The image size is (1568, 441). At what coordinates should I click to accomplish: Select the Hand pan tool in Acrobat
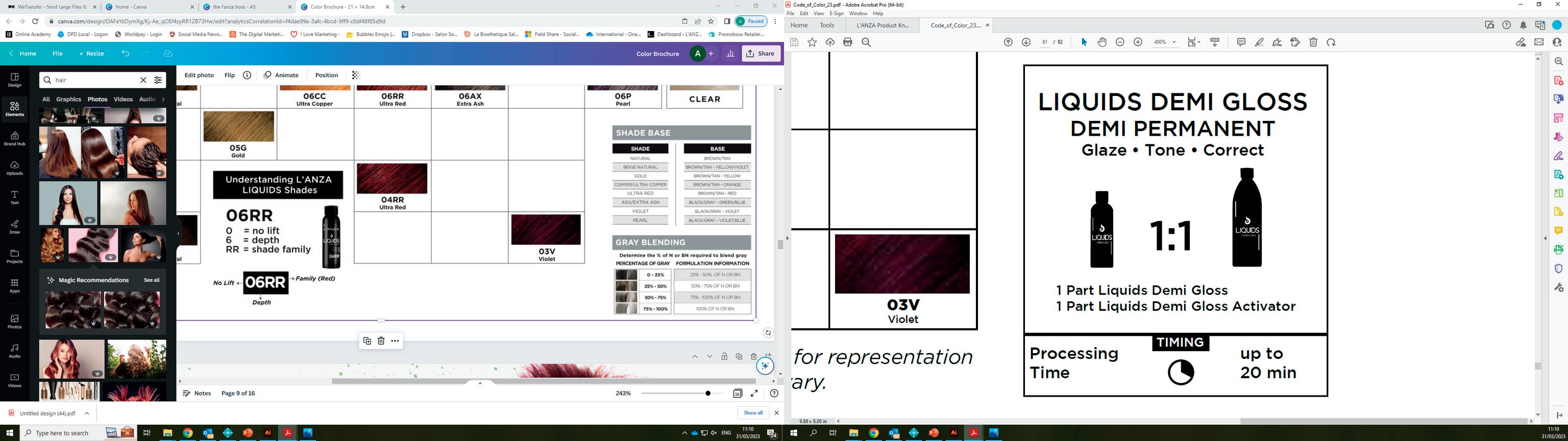click(x=1102, y=42)
